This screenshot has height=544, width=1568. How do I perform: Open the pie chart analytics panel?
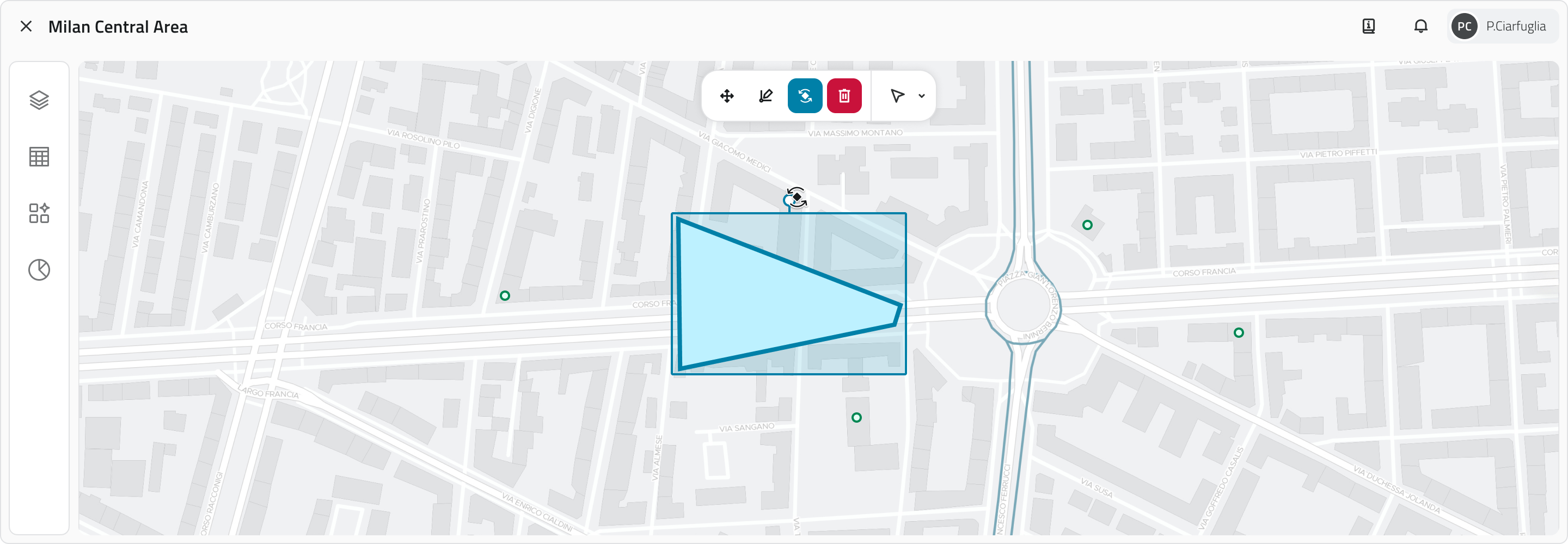click(39, 270)
